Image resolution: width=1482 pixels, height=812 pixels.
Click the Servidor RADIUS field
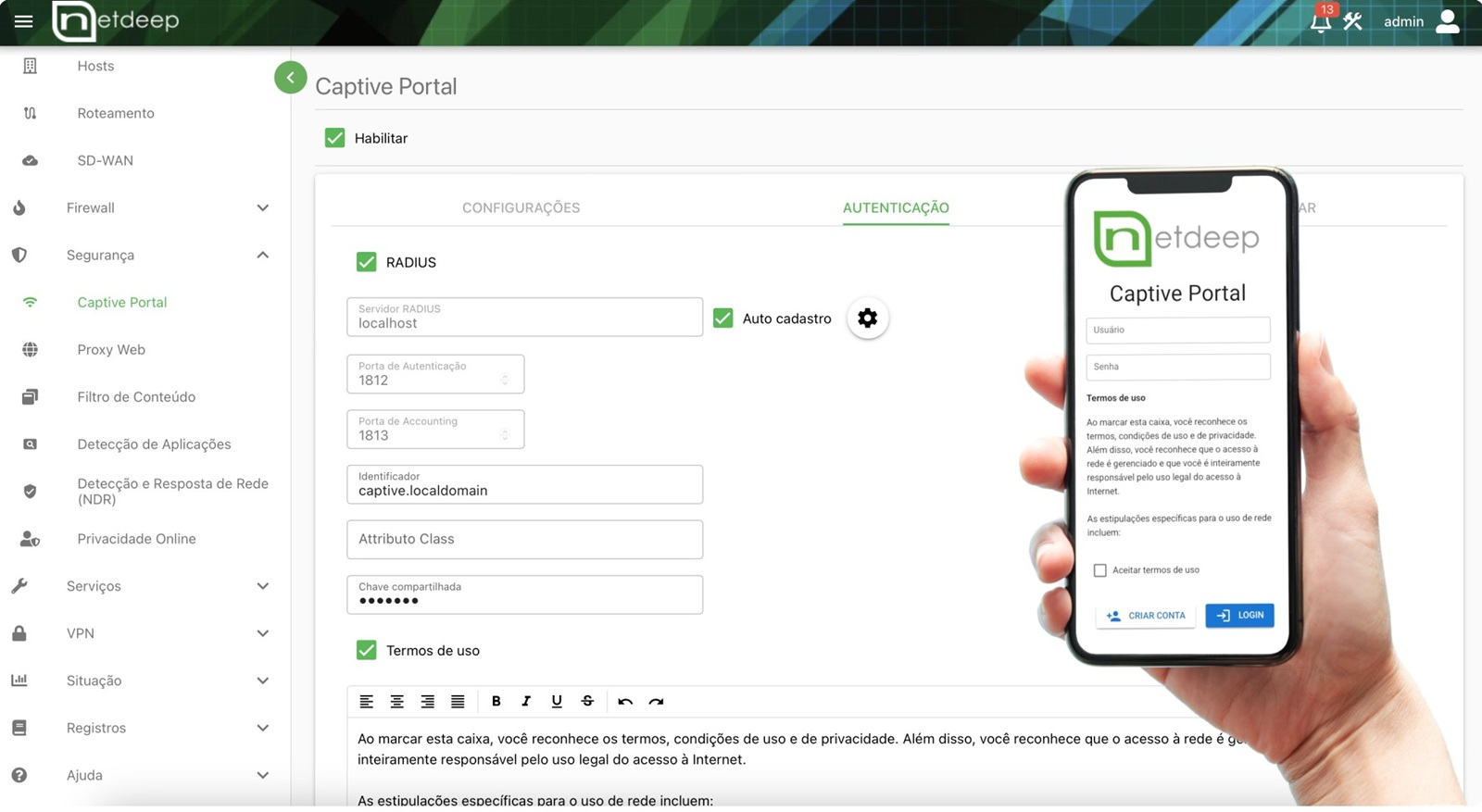click(525, 317)
